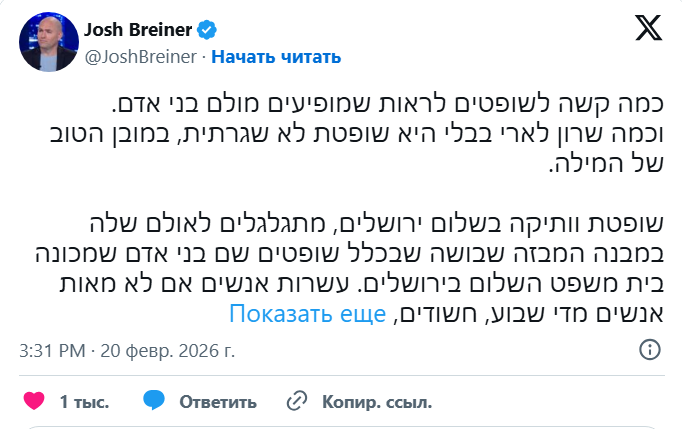Viewport: 682px width, 429px height.
Task: Click the reply speech bubble icon
Action: point(152,402)
